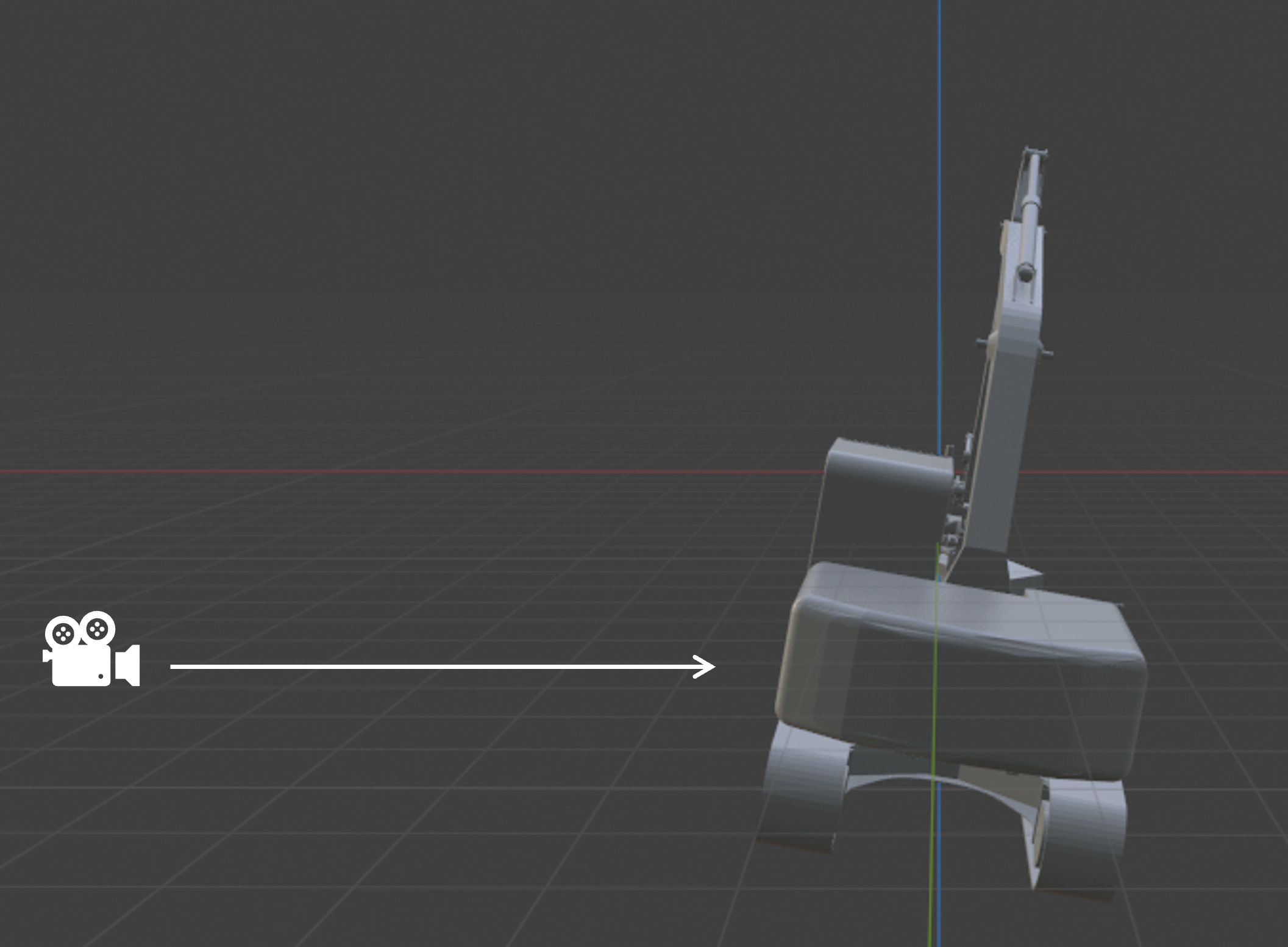Viewport: 1288px width, 947px height.
Task: Click the camera icon's lens
Action: click(x=129, y=665)
